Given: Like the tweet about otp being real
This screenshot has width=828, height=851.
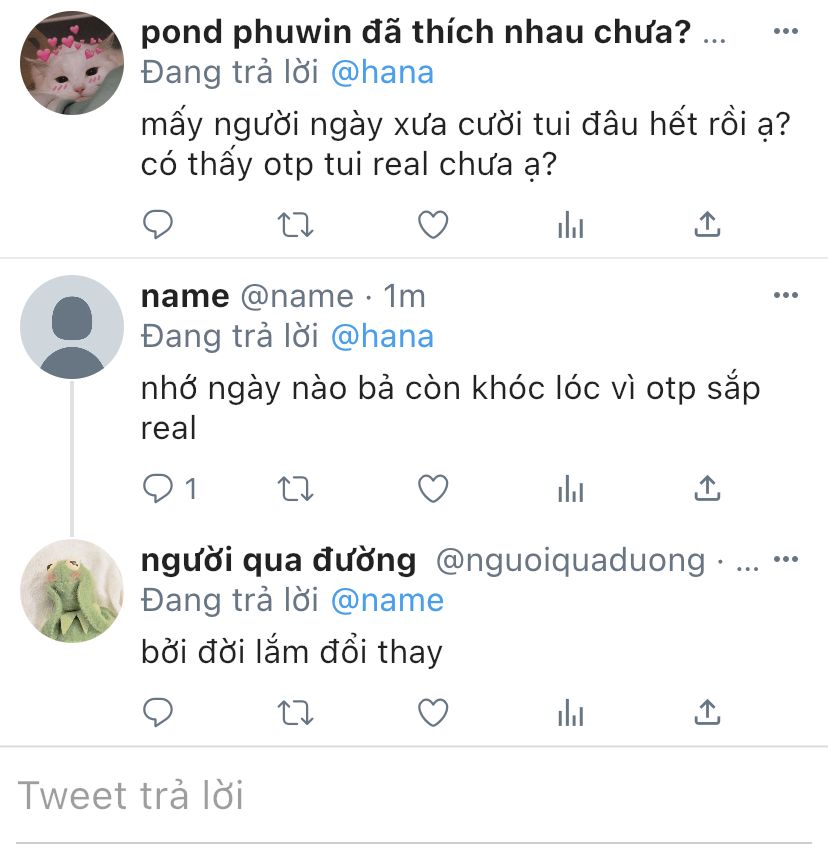Looking at the screenshot, I should coord(433,224).
